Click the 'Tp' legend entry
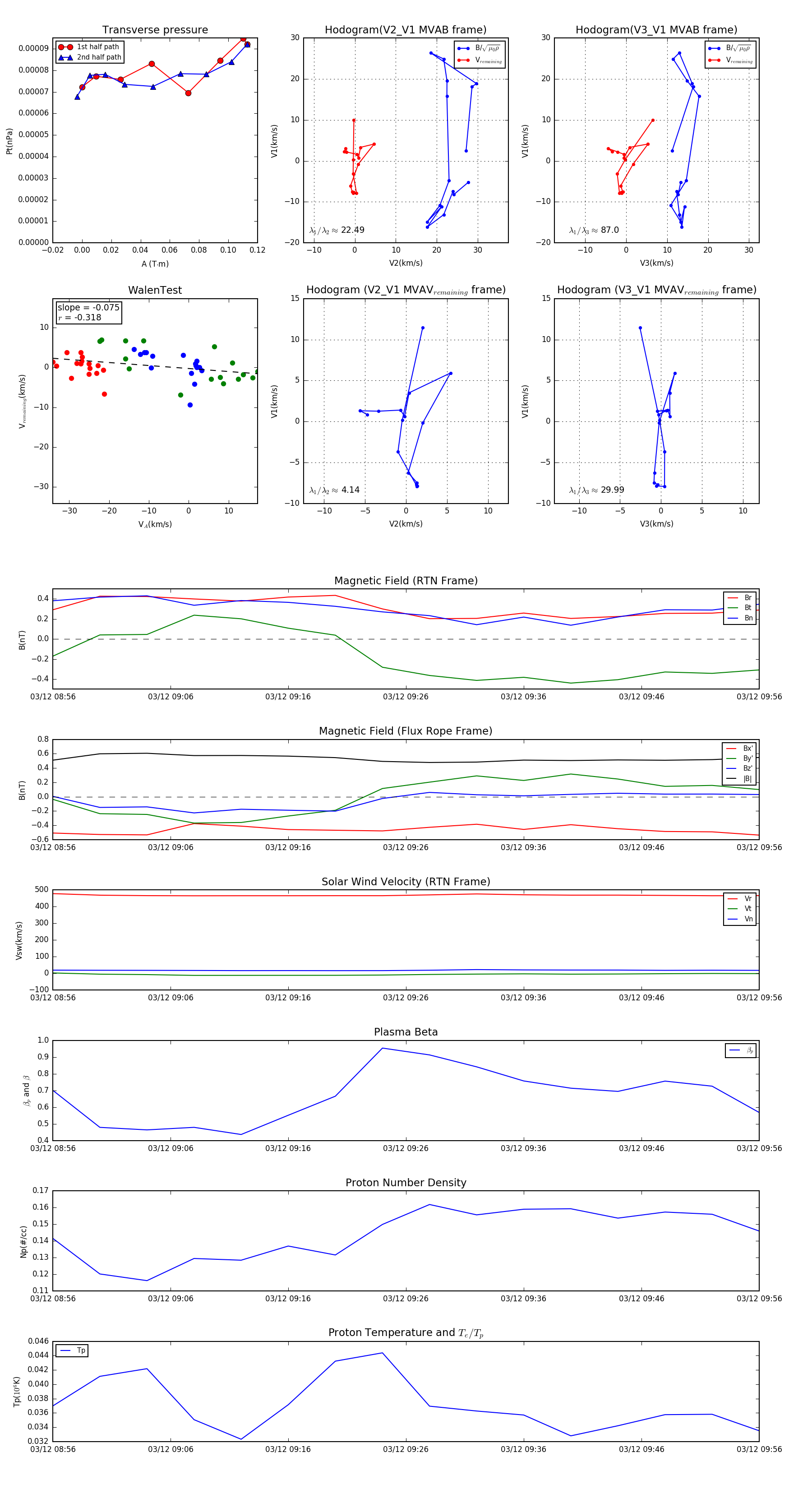 pos(72,1350)
